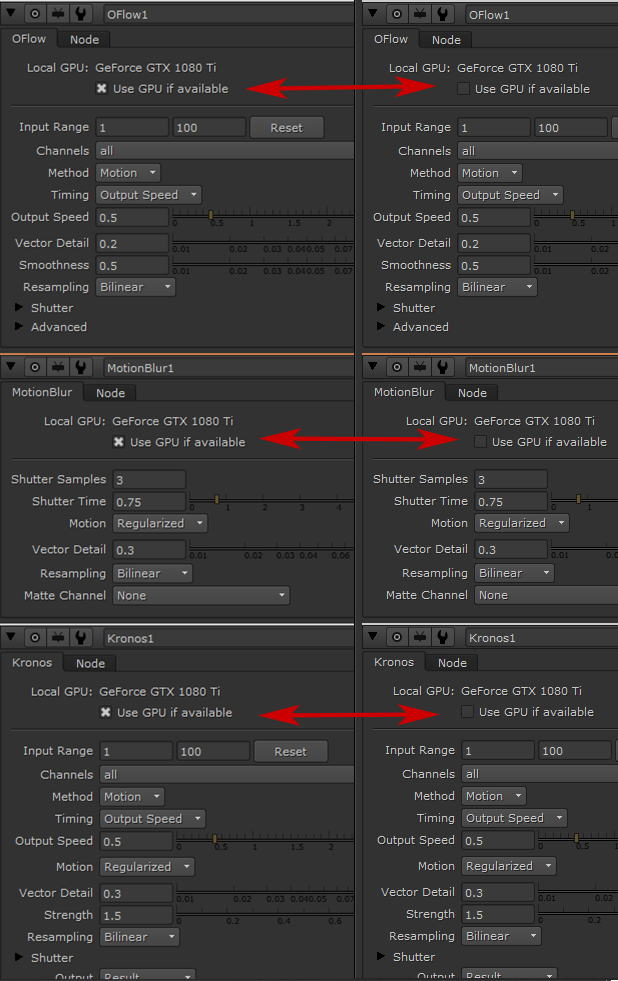Viewport: 618px width, 981px height.
Task: Click Reset button in left OFlow panel
Action: pos(286,128)
